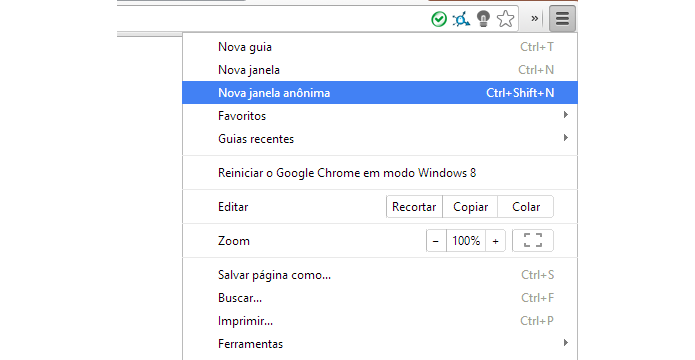This screenshot has height=360, width=695.
Task: Close the Chrome hamburger menu button
Action: [x=562, y=19]
